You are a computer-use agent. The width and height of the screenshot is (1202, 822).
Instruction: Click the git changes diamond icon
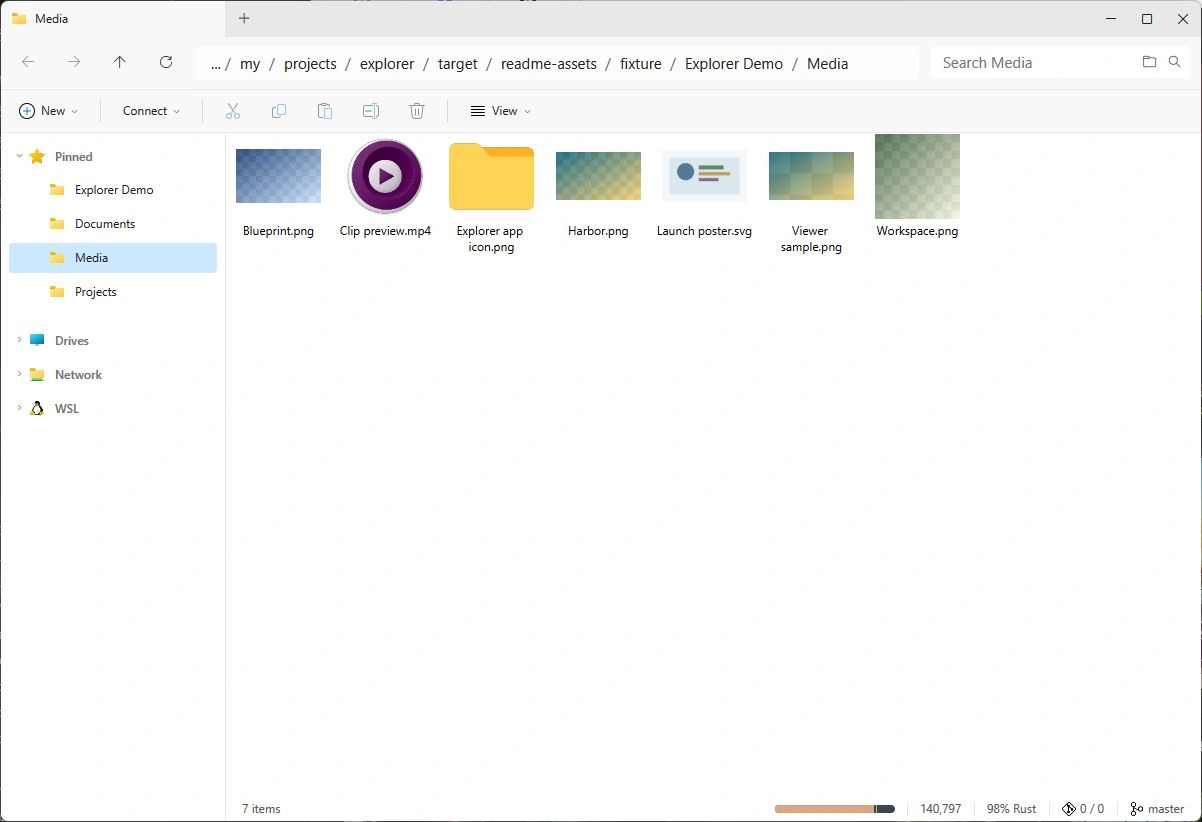coord(1068,808)
